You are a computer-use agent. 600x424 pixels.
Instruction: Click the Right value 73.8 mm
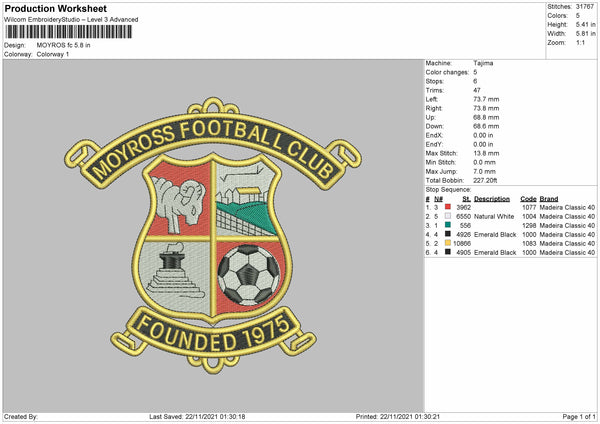click(x=486, y=108)
